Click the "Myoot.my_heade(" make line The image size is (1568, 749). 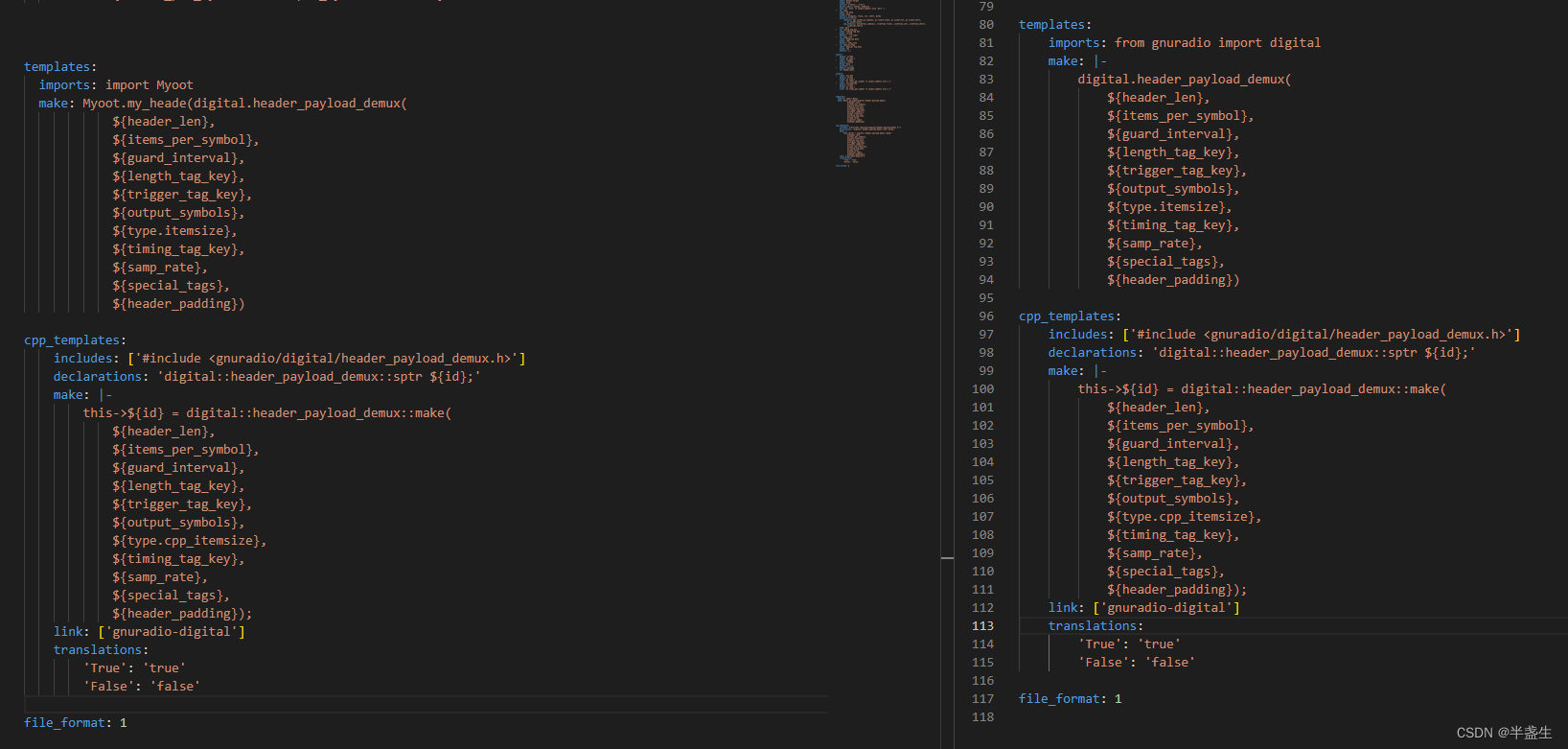(x=222, y=104)
